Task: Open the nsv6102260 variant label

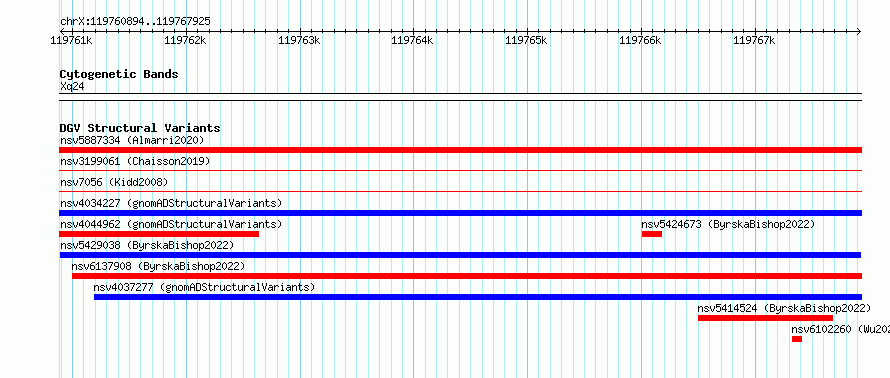Action: coord(841,329)
